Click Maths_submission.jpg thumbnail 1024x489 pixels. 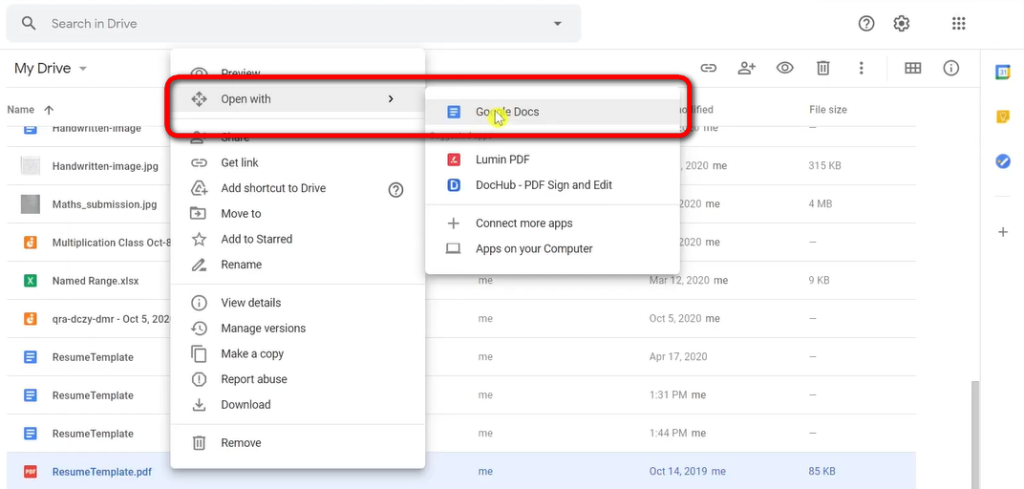[x=30, y=204]
